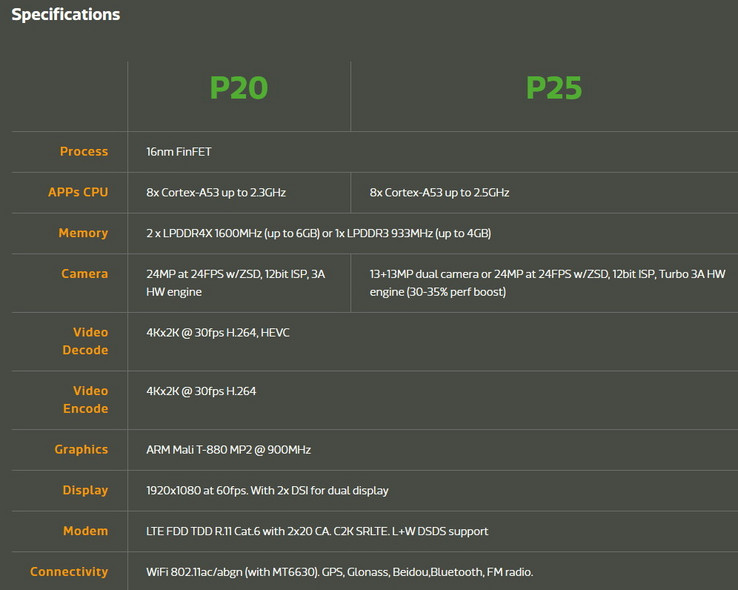Click the P25 dual camera description
The image size is (738, 590).
click(x=547, y=282)
